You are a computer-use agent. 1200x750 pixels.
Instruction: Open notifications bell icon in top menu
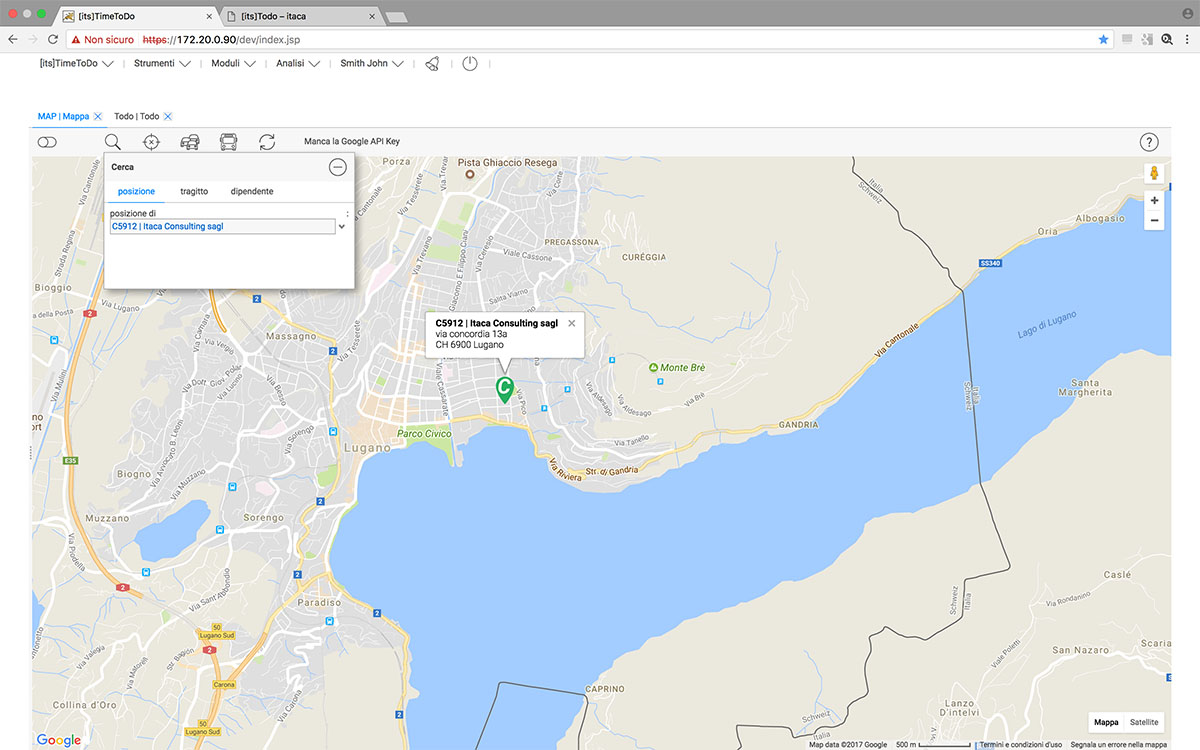pyautogui.click(x=432, y=63)
